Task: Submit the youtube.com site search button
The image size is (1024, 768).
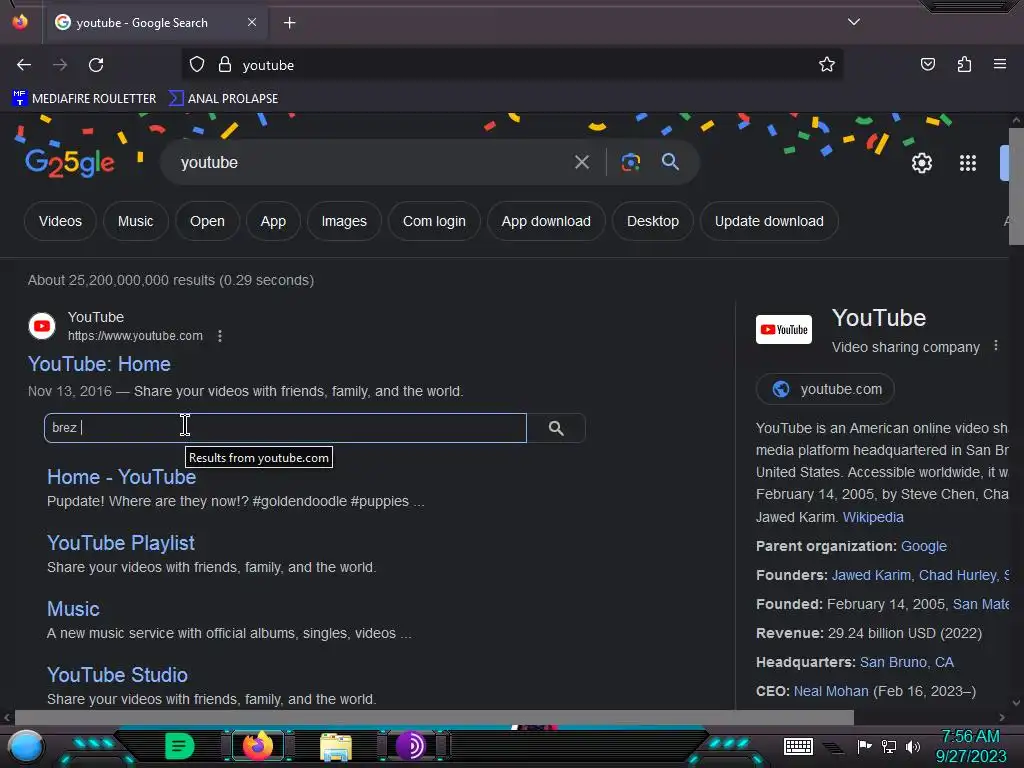Action: (556, 428)
